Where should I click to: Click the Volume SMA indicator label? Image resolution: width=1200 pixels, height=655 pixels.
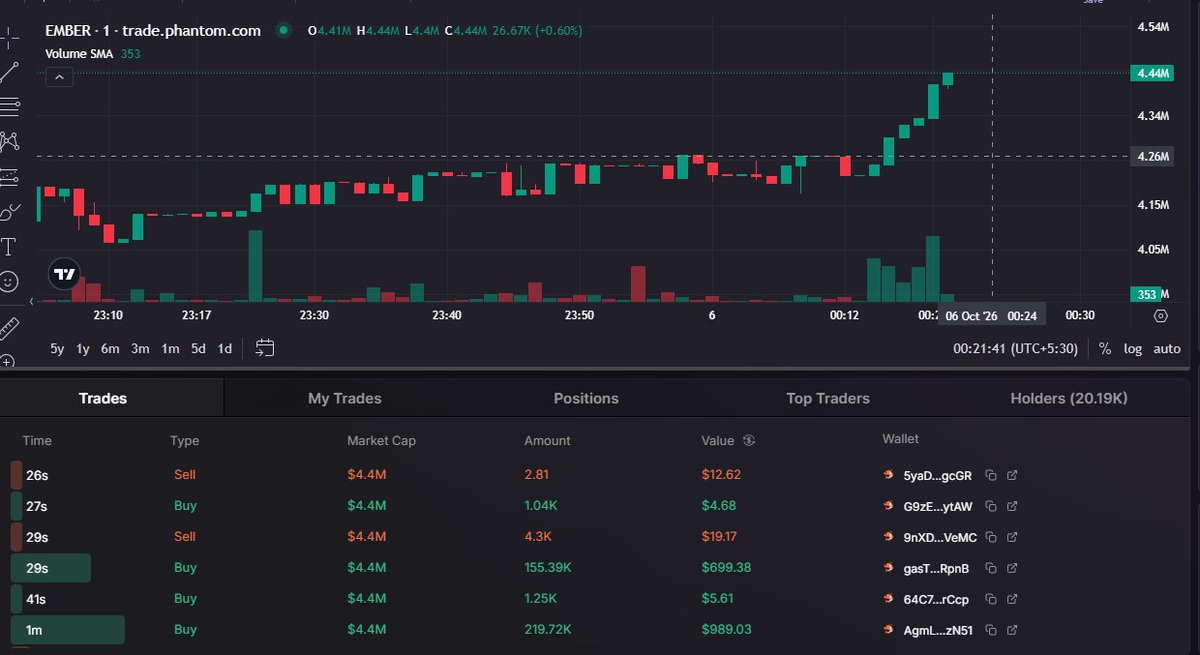80,54
